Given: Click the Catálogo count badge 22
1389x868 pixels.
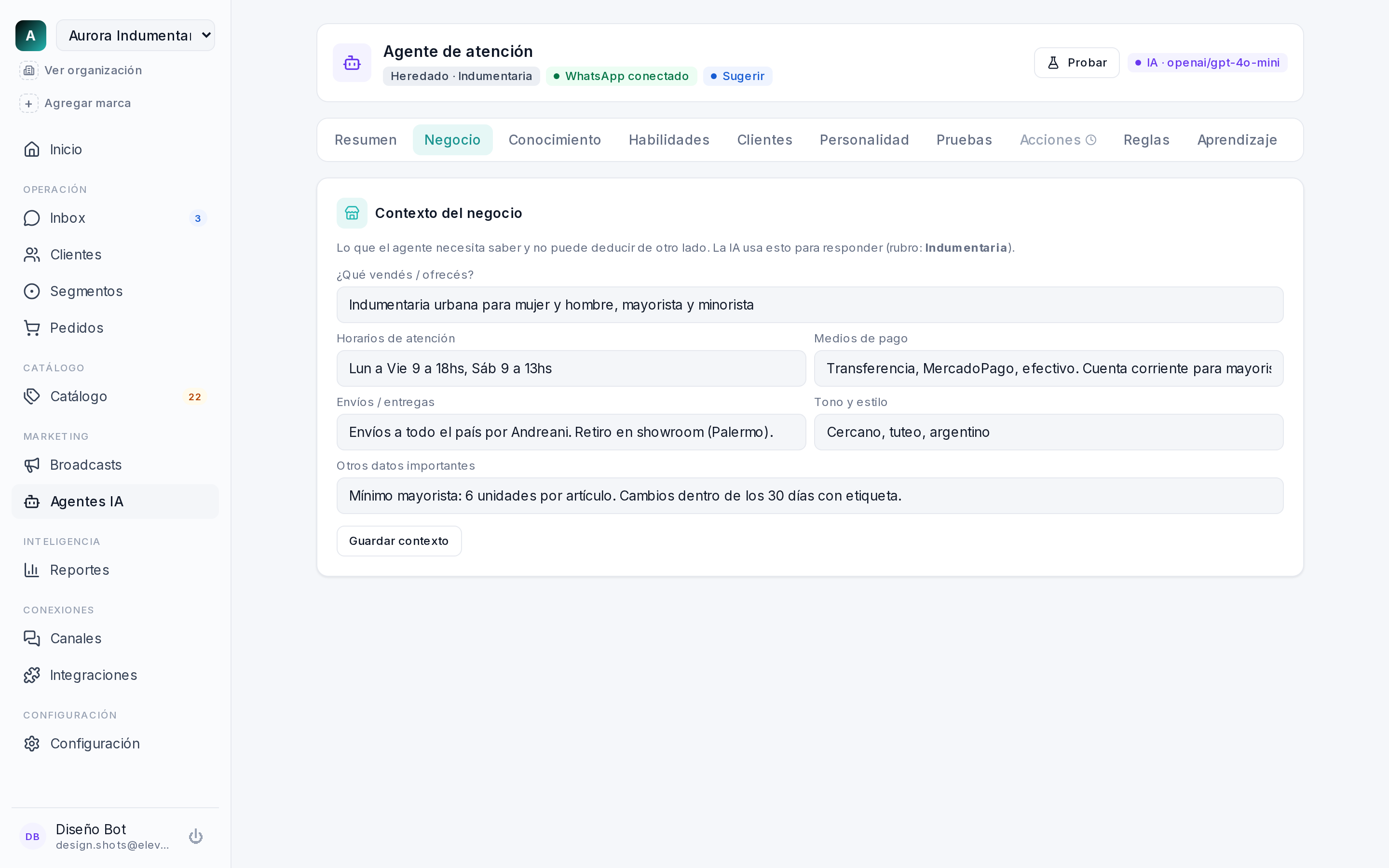Looking at the screenshot, I should [x=194, y=397].
